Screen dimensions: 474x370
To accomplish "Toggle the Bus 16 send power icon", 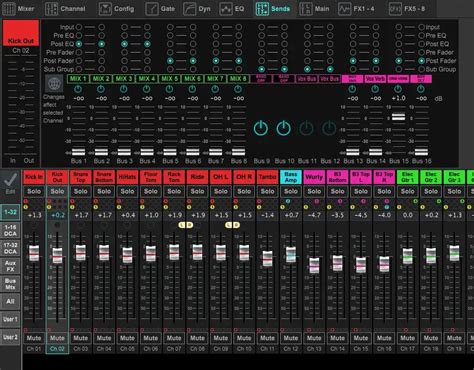I will click(421, 89).
